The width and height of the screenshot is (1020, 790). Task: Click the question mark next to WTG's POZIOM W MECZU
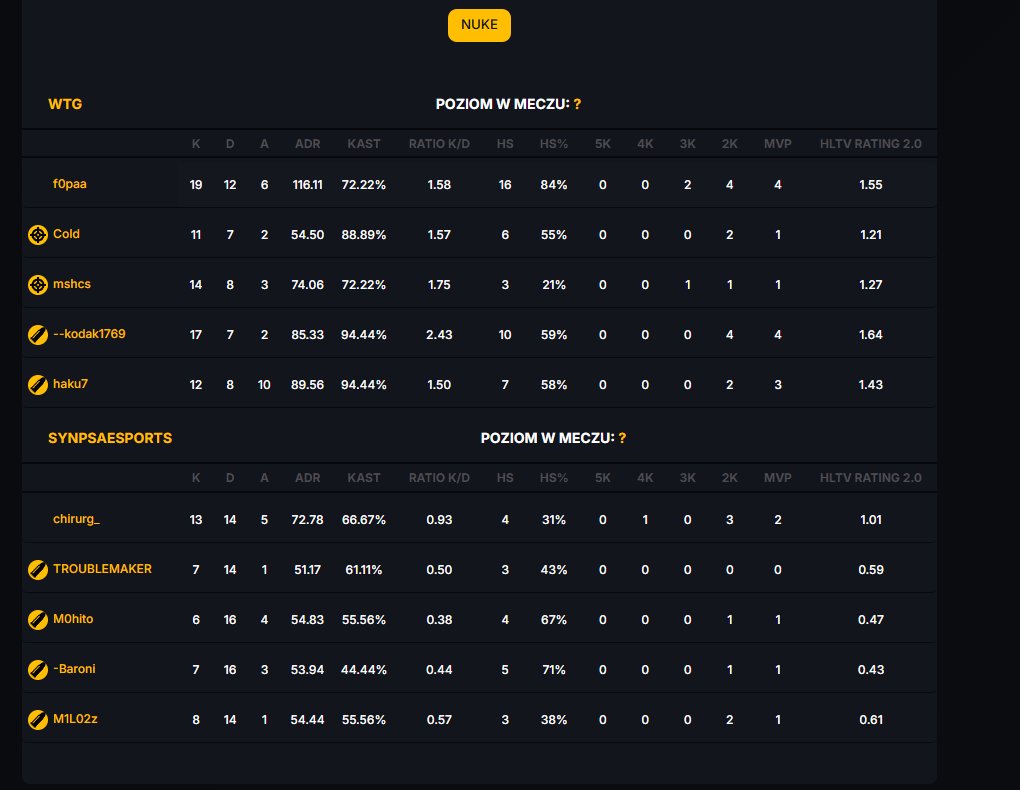pos(577,104)
